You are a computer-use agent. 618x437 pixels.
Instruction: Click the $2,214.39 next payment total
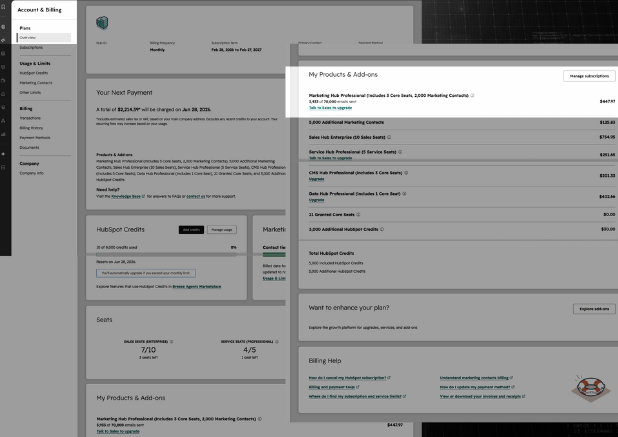pos(129,109)
